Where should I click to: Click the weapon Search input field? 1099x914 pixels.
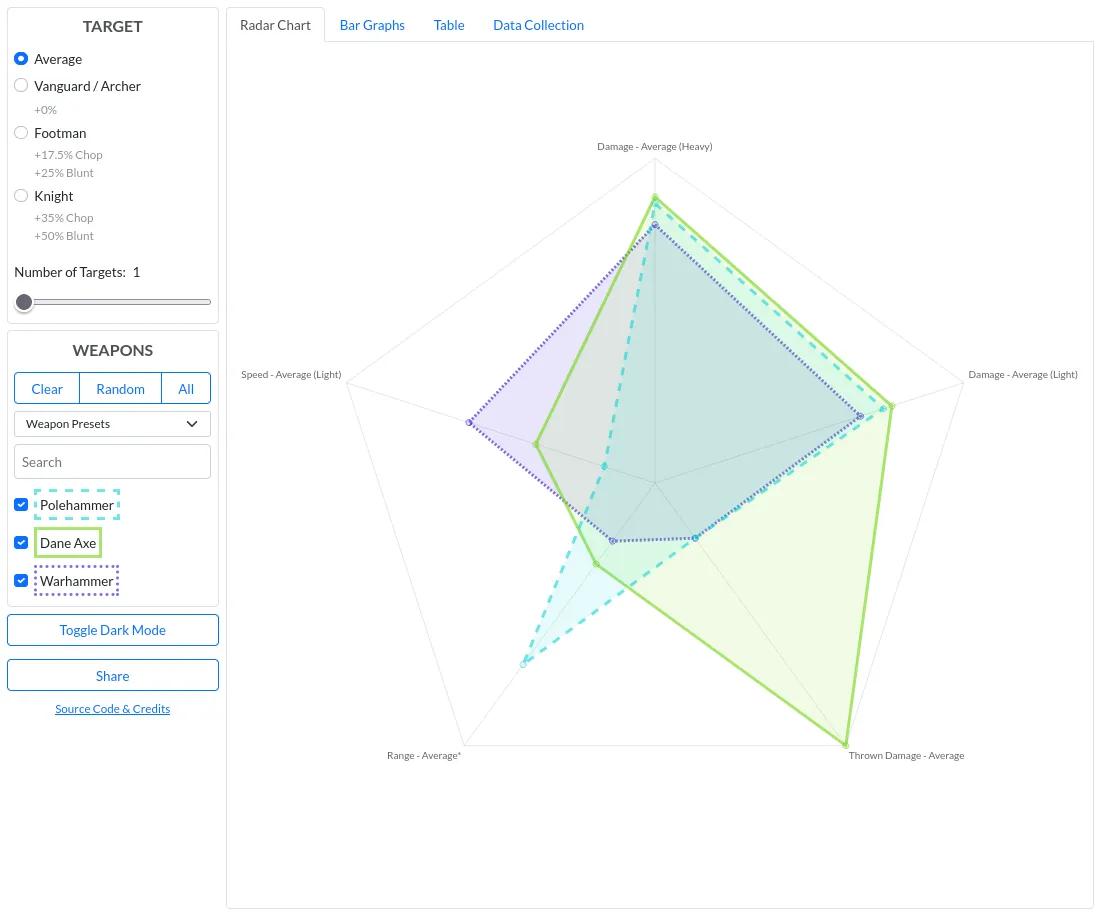click(112, 462)
